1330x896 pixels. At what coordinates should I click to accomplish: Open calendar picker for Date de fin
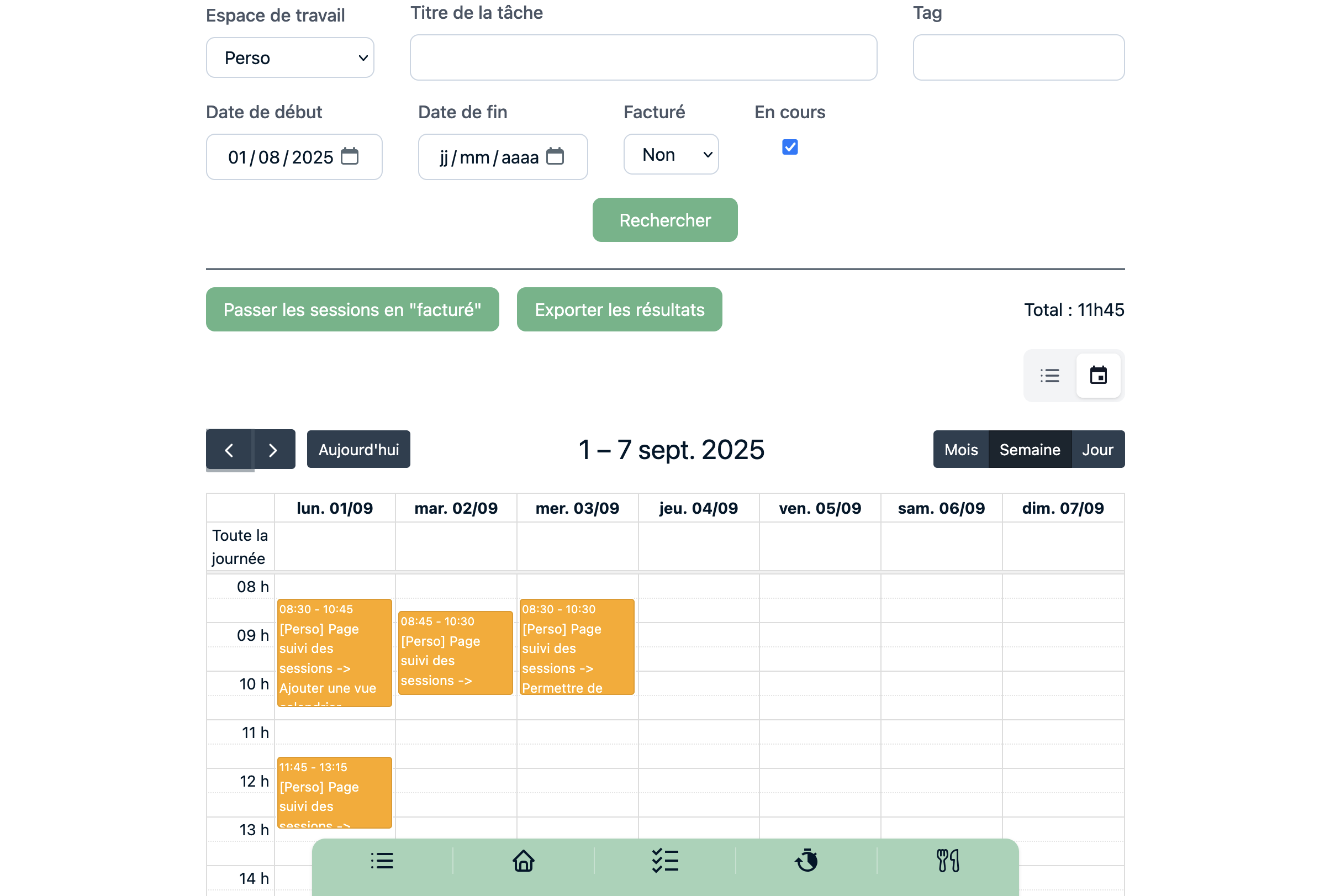point(555,156)
